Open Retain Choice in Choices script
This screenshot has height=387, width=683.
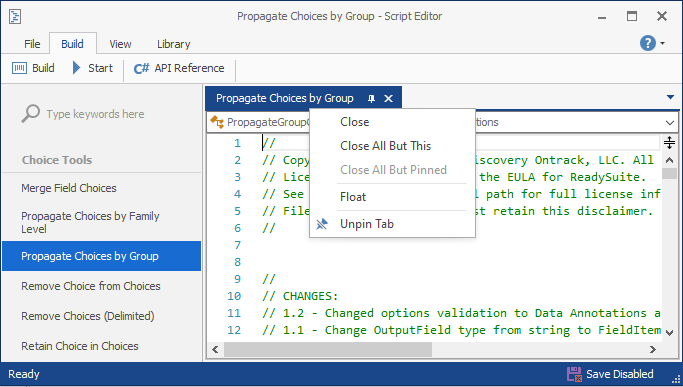pyautogui.click(x=101, y=346)
